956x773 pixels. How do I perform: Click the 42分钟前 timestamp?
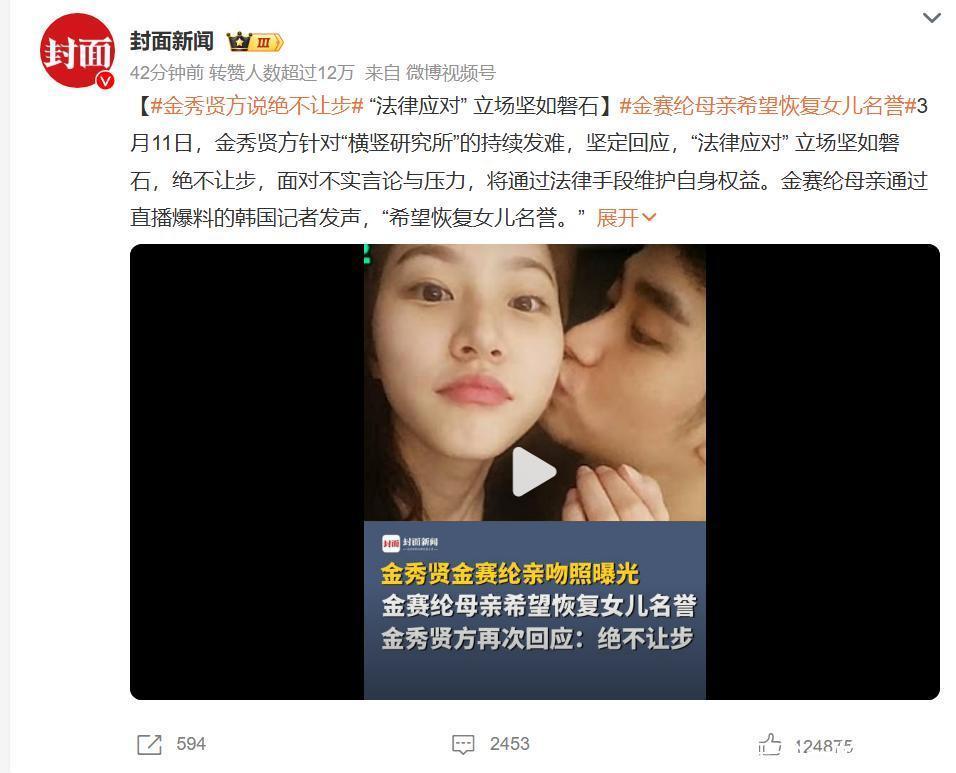click(166, 73)
